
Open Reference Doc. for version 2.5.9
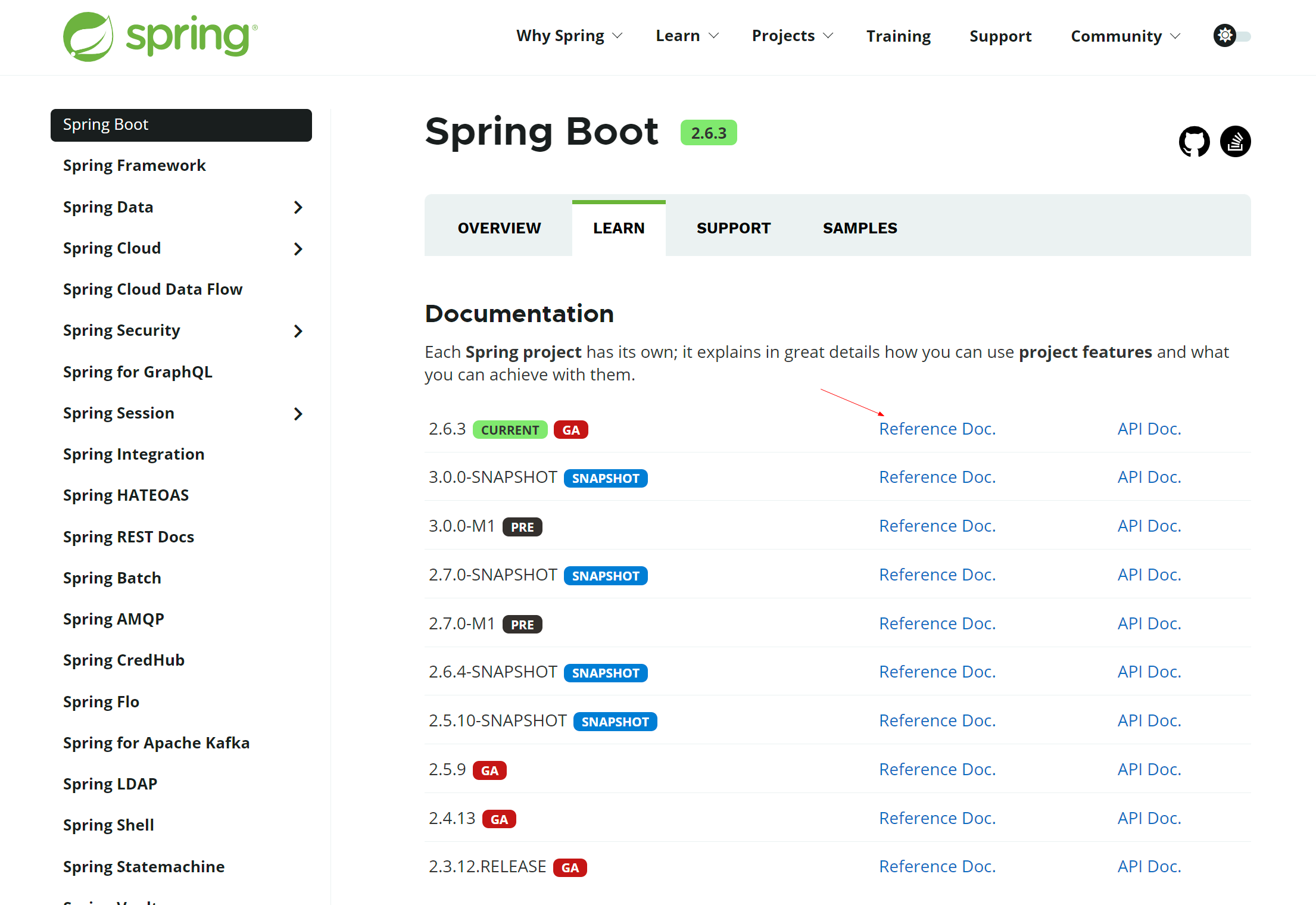(937, 770)
